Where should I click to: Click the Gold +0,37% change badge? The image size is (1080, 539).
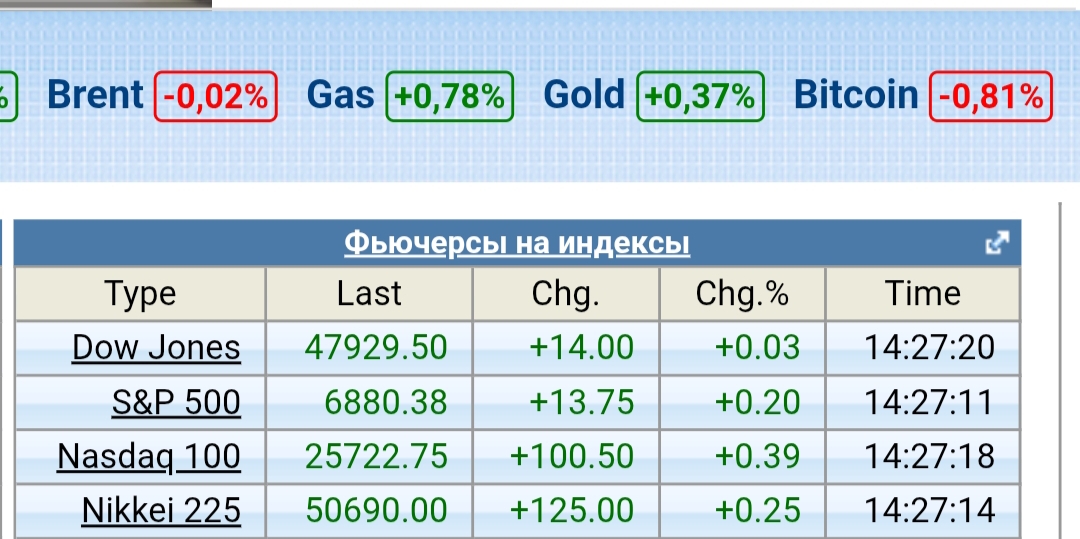click(x=700, y=97)
